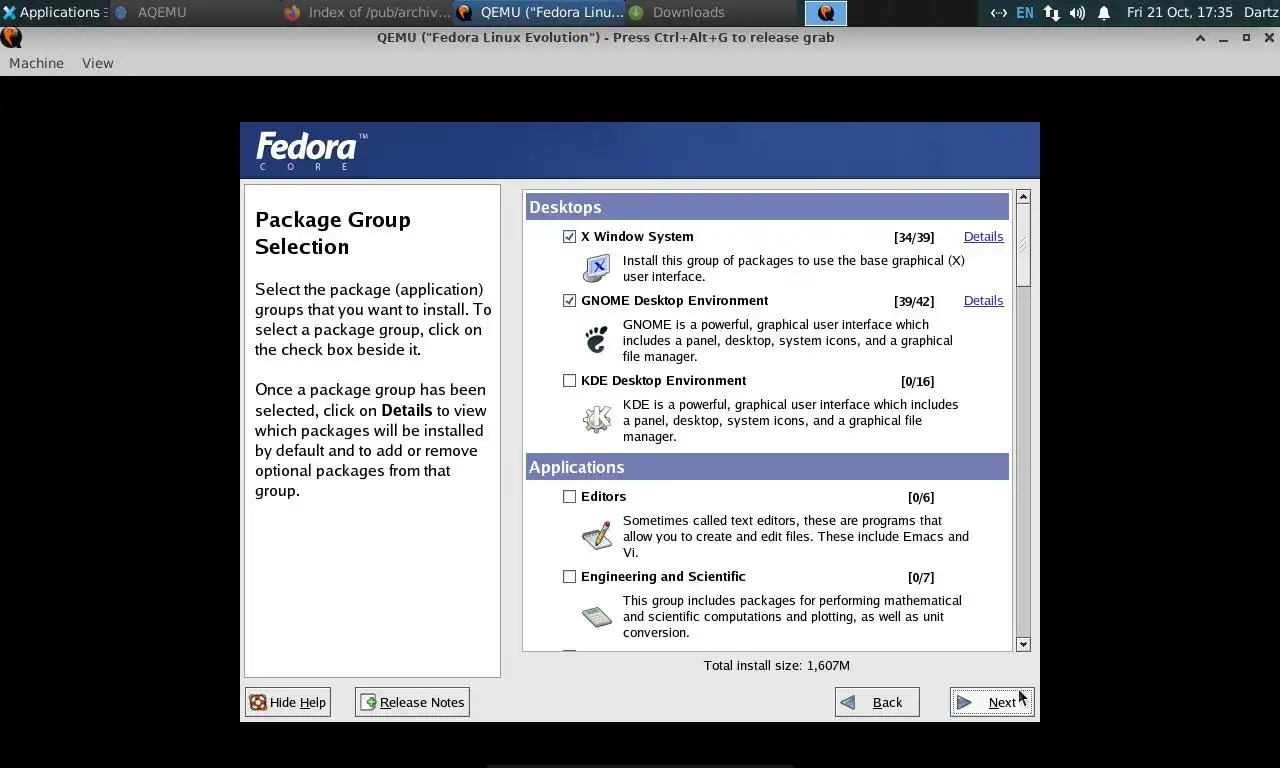
Task: Click the Package Group Selection heading
Action: point(333,233)
